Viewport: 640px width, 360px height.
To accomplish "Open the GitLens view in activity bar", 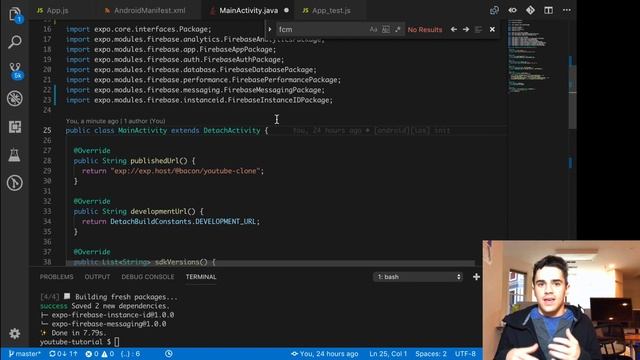I will click(x=15, y=183).
